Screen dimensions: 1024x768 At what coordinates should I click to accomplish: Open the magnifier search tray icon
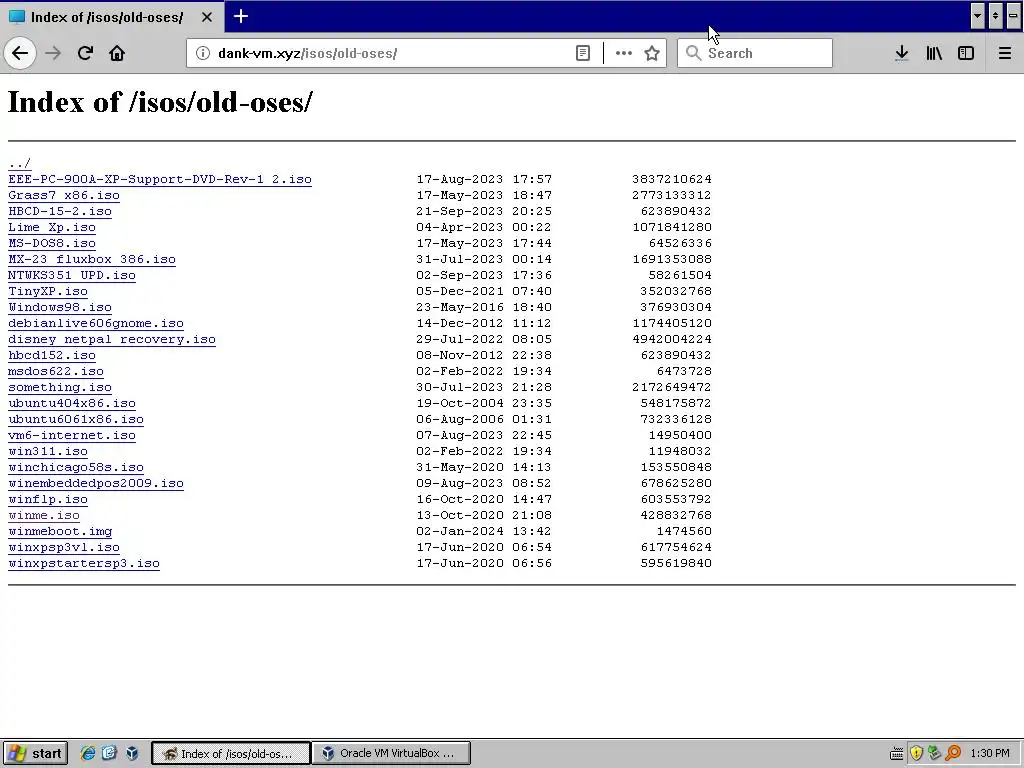tap(953, 754)
